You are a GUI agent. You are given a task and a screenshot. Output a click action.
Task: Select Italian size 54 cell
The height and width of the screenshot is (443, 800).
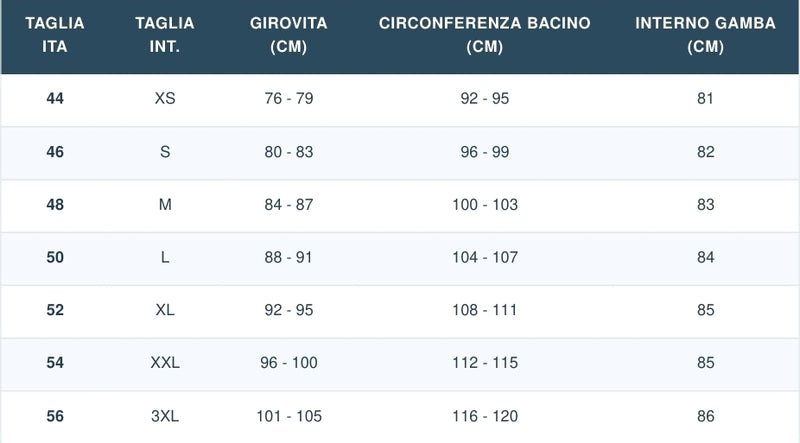coord(55,362)
